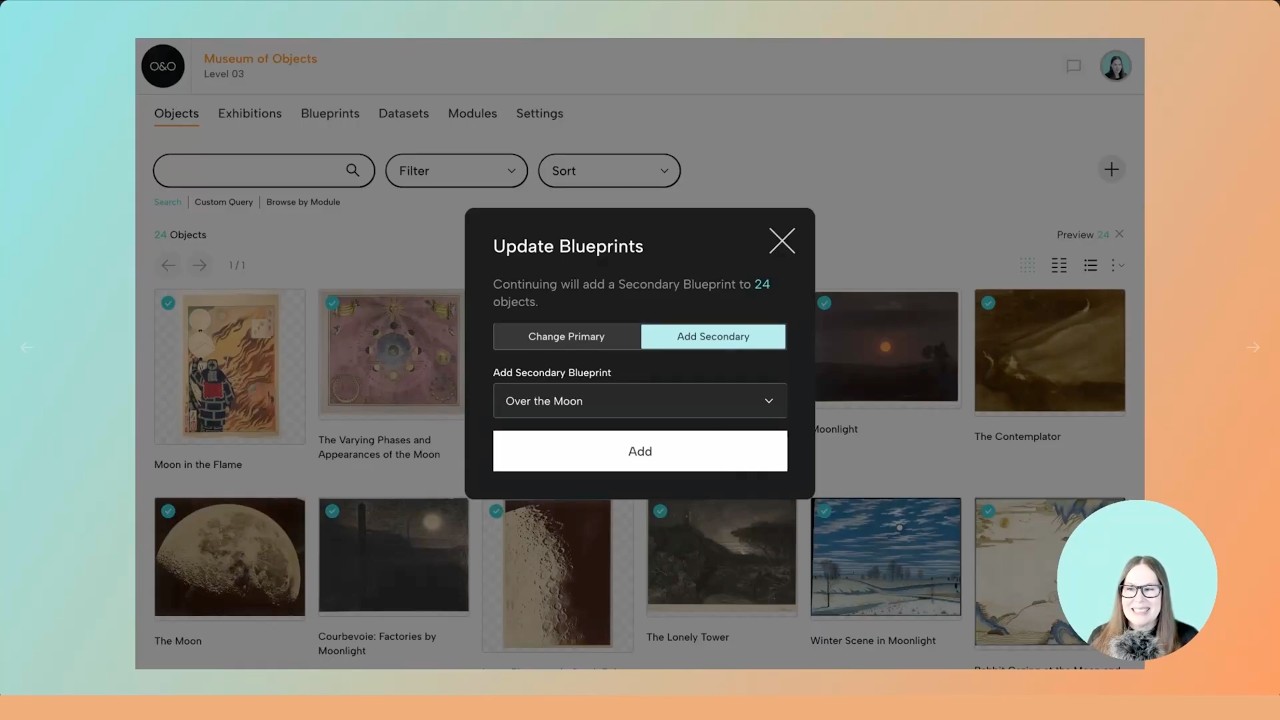Click the slideshow next arrow

1252,347
